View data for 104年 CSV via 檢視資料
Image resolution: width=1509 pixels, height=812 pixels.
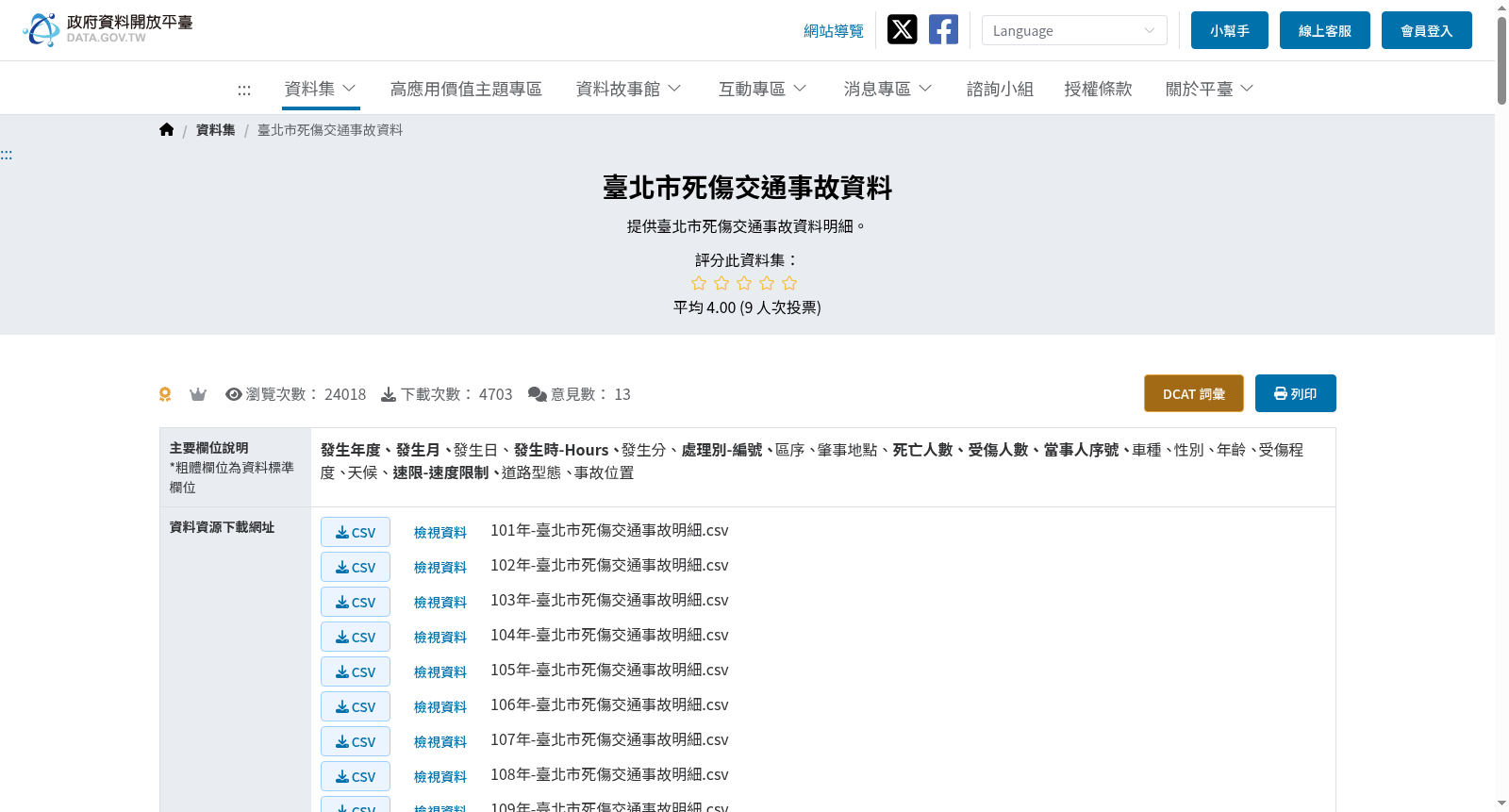(440, 638)
